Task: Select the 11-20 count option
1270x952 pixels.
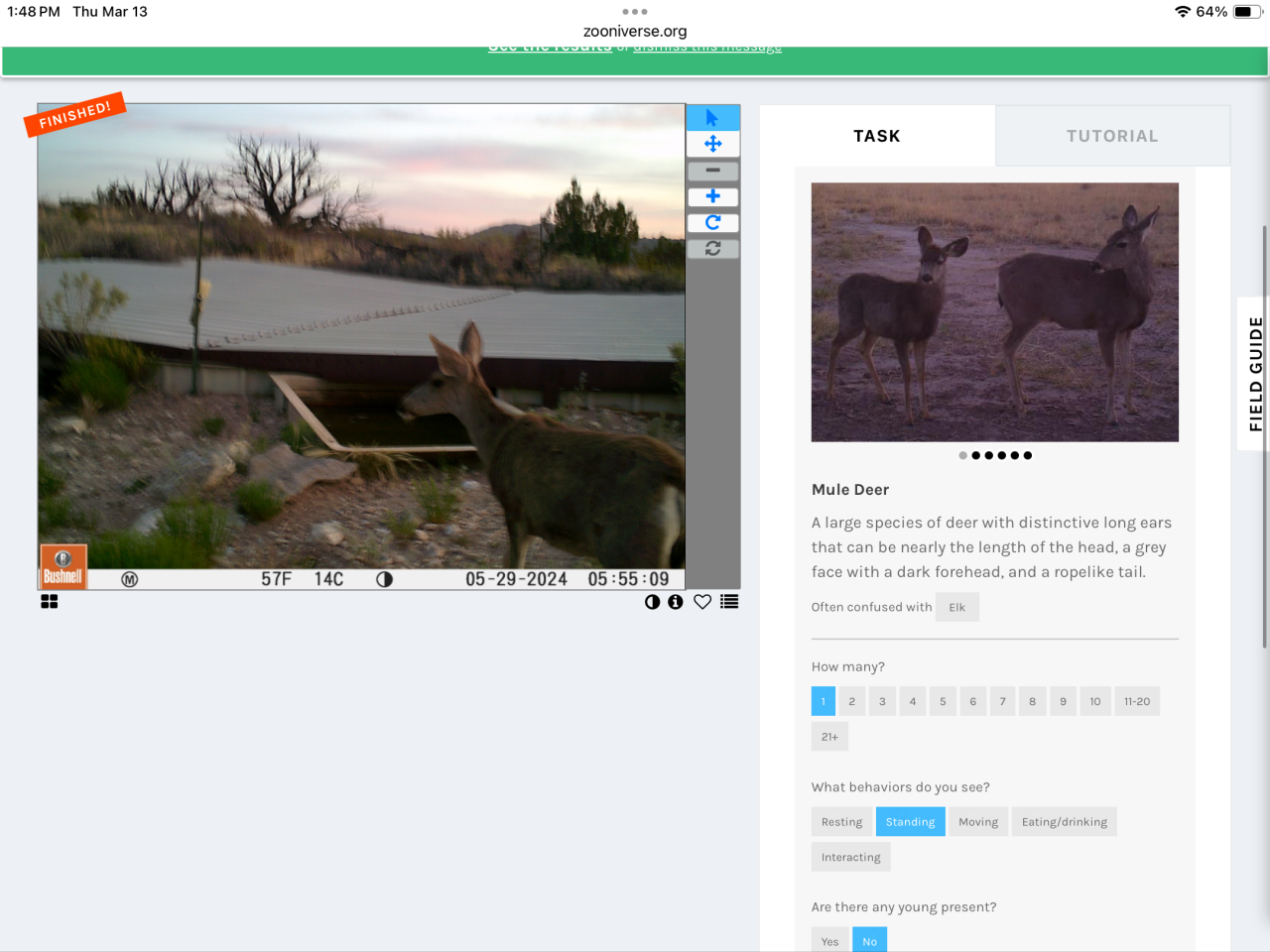Action: [1136, 701]
